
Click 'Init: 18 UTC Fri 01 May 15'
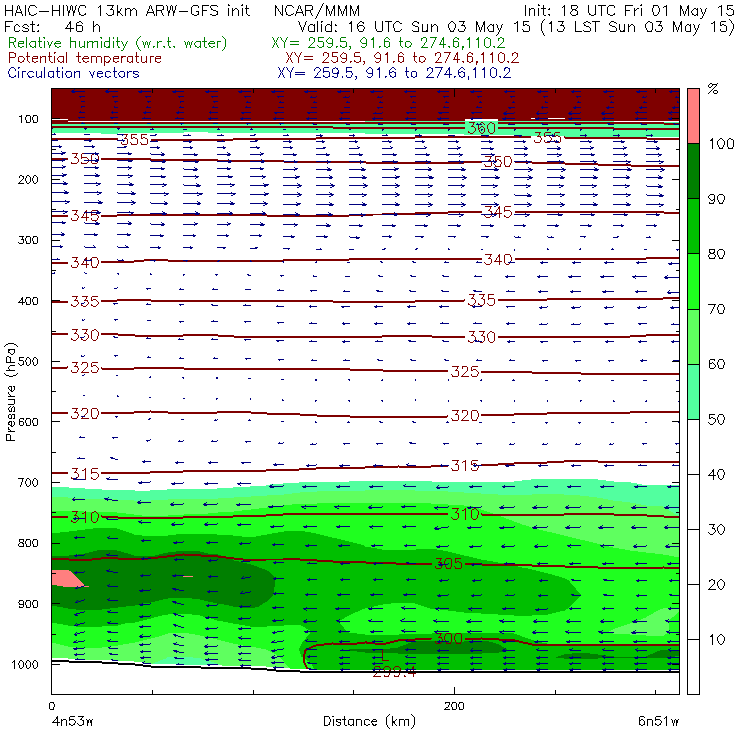629,10
